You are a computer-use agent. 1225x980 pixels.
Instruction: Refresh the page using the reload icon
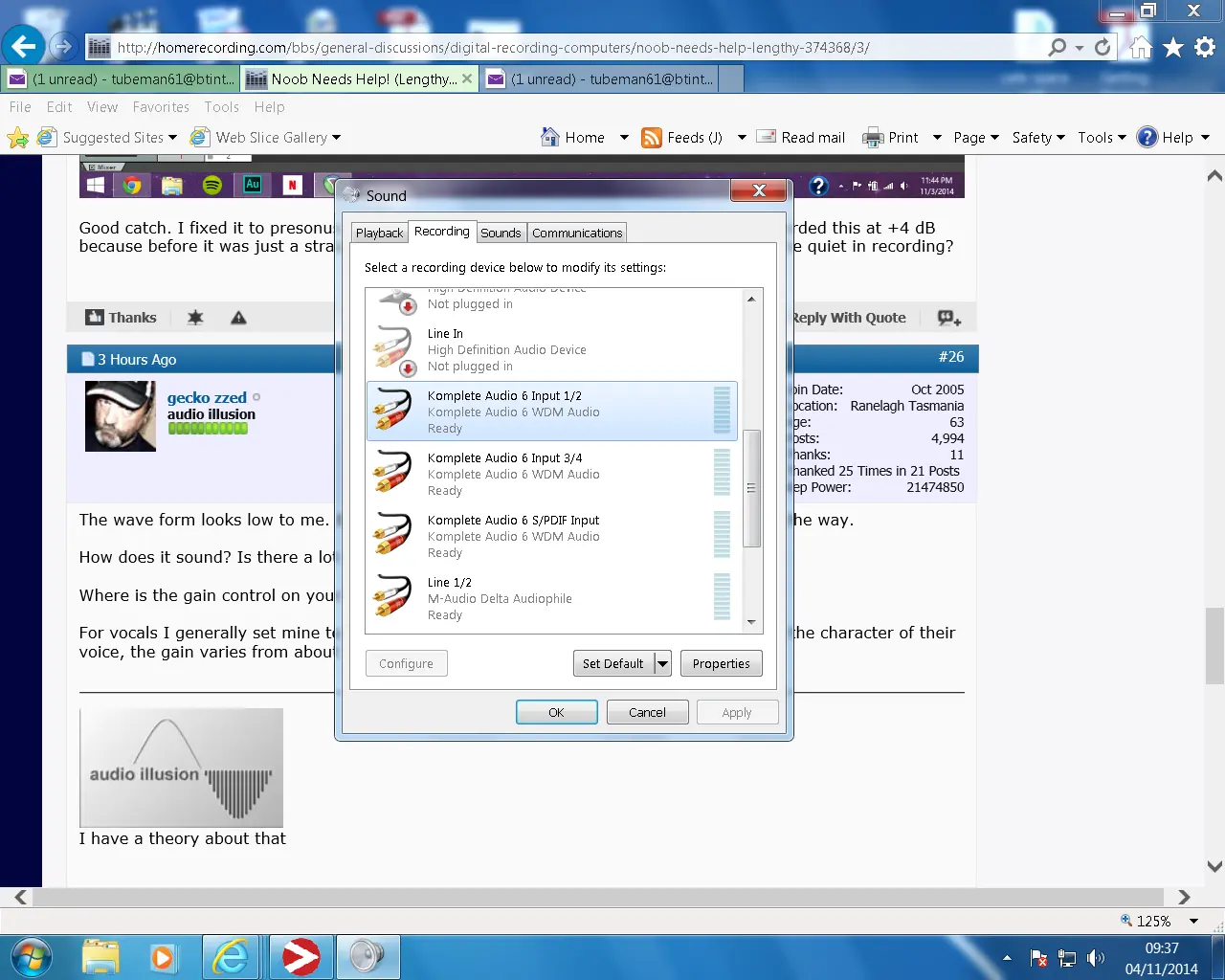point(1102,47)
